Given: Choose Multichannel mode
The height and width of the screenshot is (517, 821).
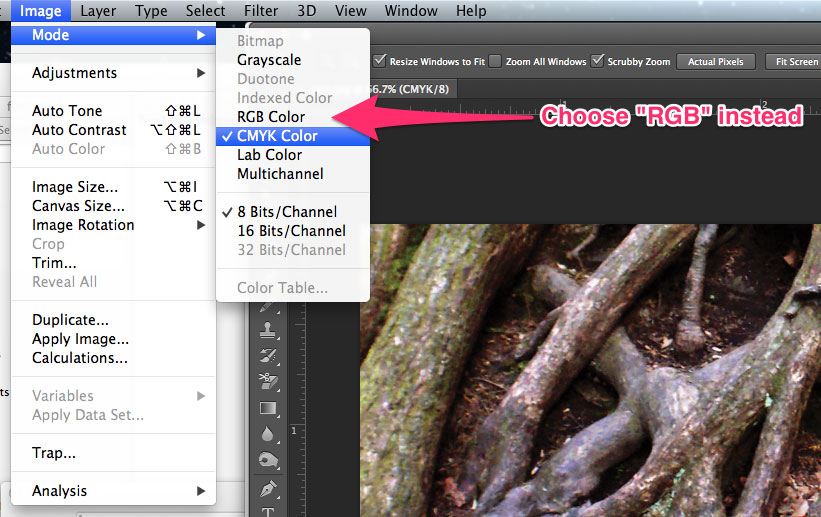Looking at the screenshot, I should click(293, 173).
